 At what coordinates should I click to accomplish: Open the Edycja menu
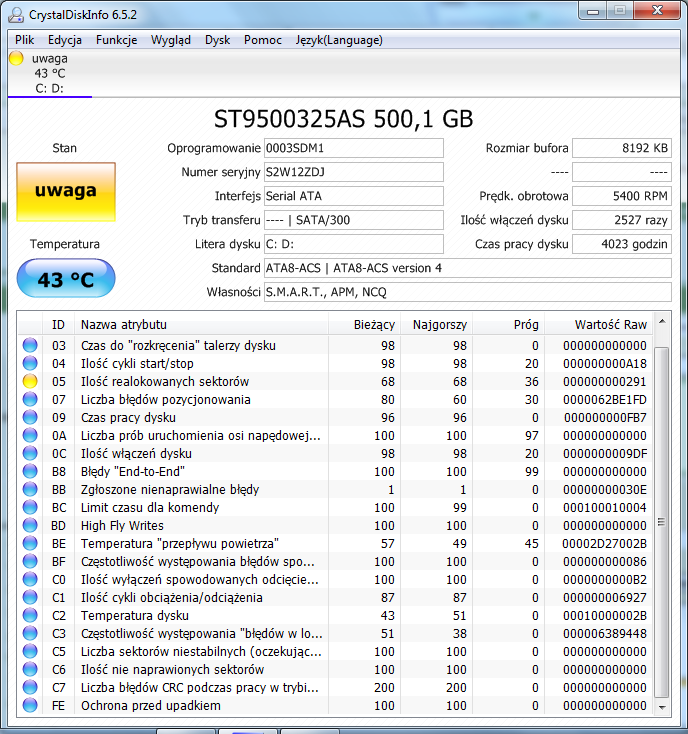tap(65, 40)
